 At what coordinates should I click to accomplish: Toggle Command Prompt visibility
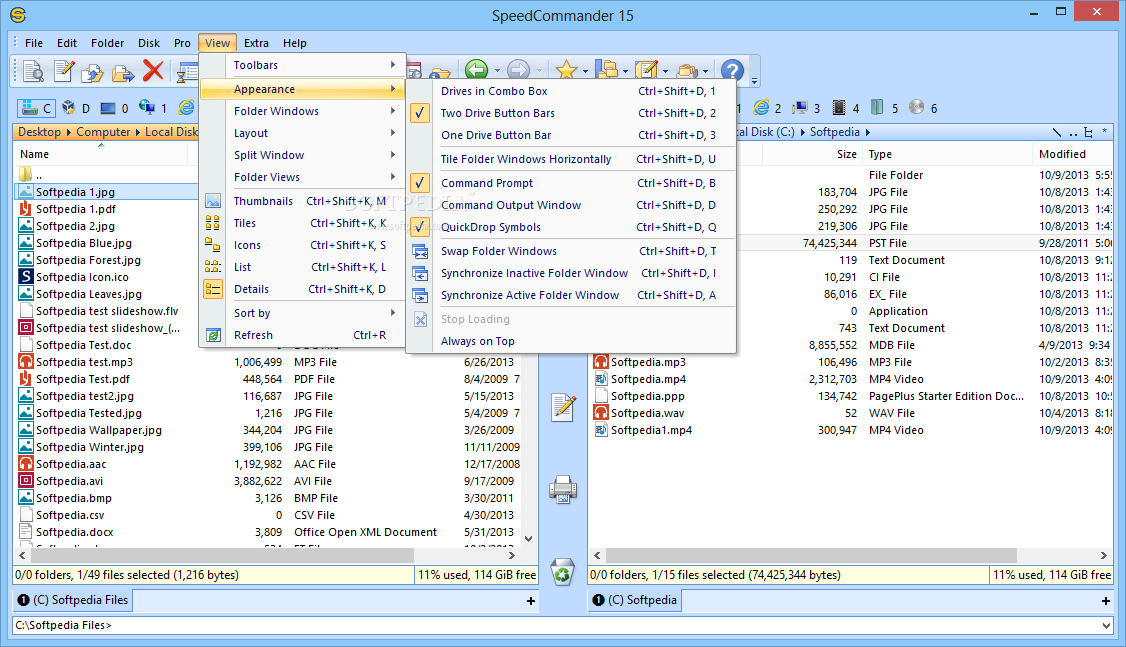(571, 183)
